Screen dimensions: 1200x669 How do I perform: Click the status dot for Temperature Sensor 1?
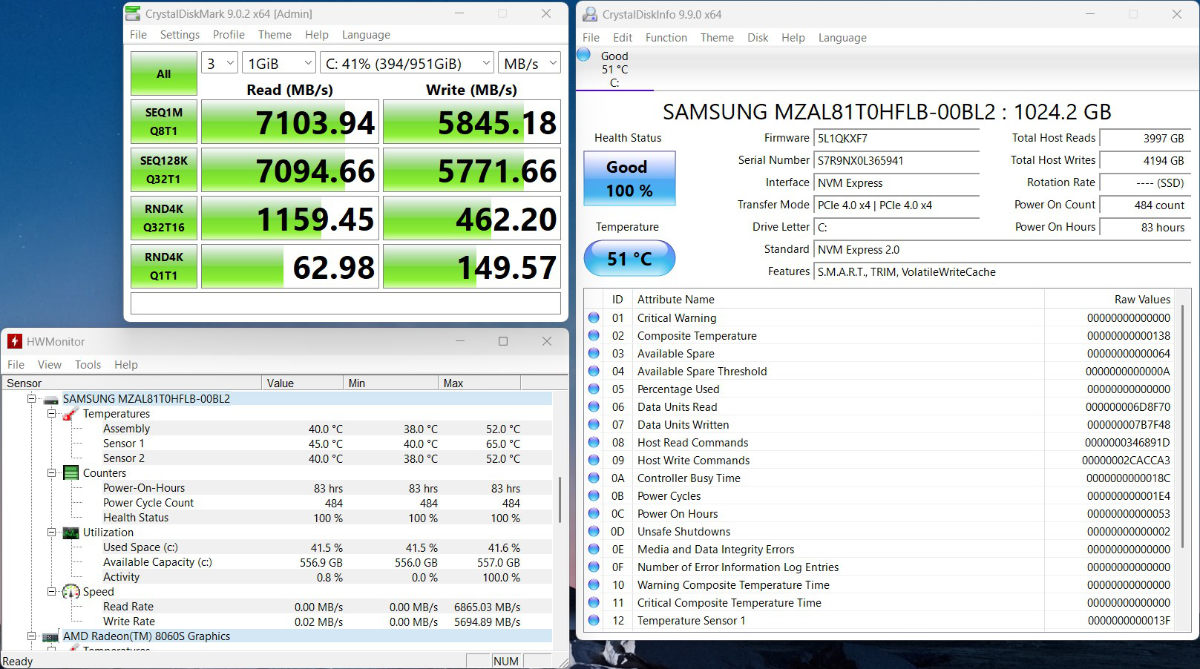click(594, 620)
